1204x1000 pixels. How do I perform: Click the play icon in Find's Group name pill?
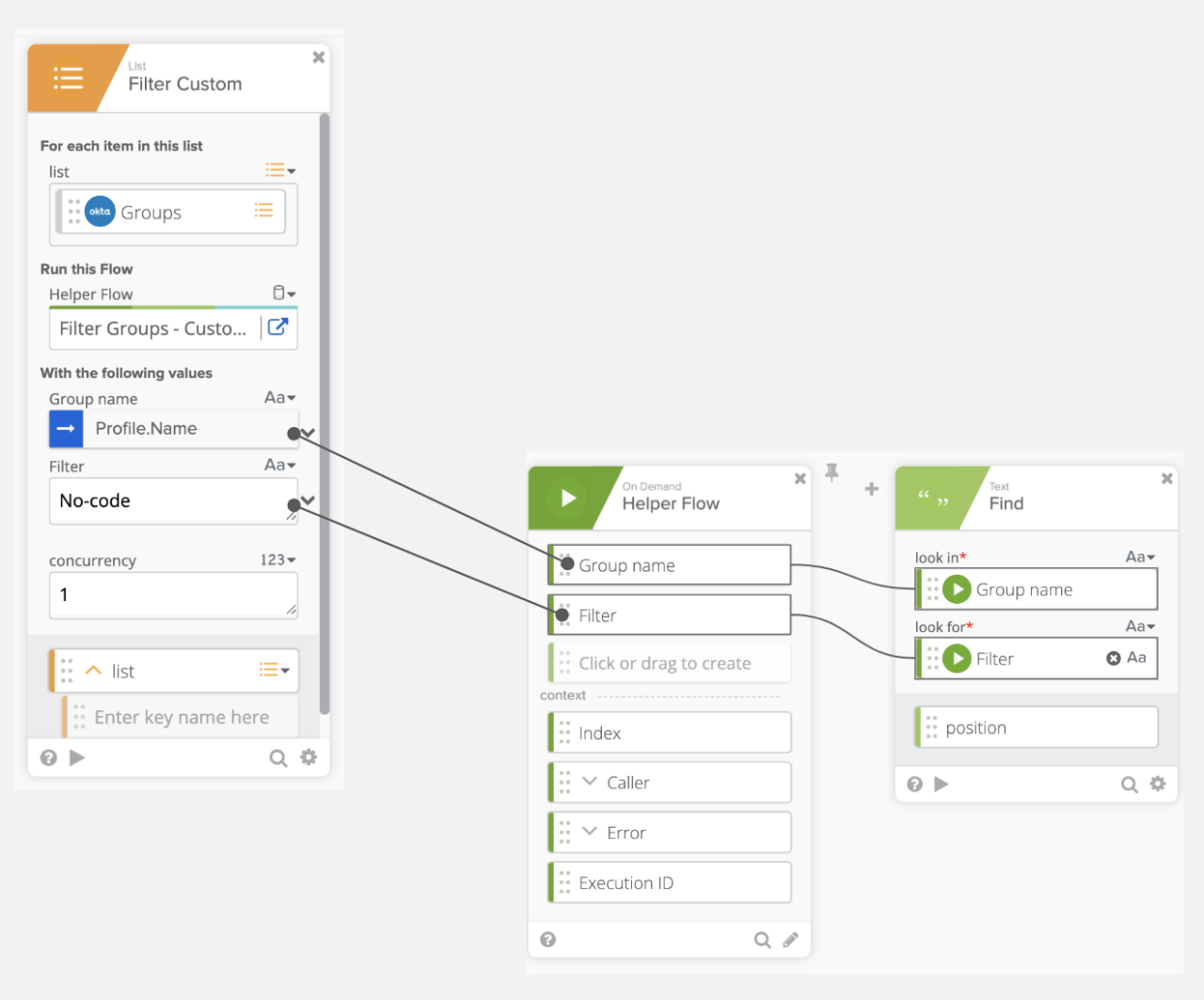(x=957, y=589)
